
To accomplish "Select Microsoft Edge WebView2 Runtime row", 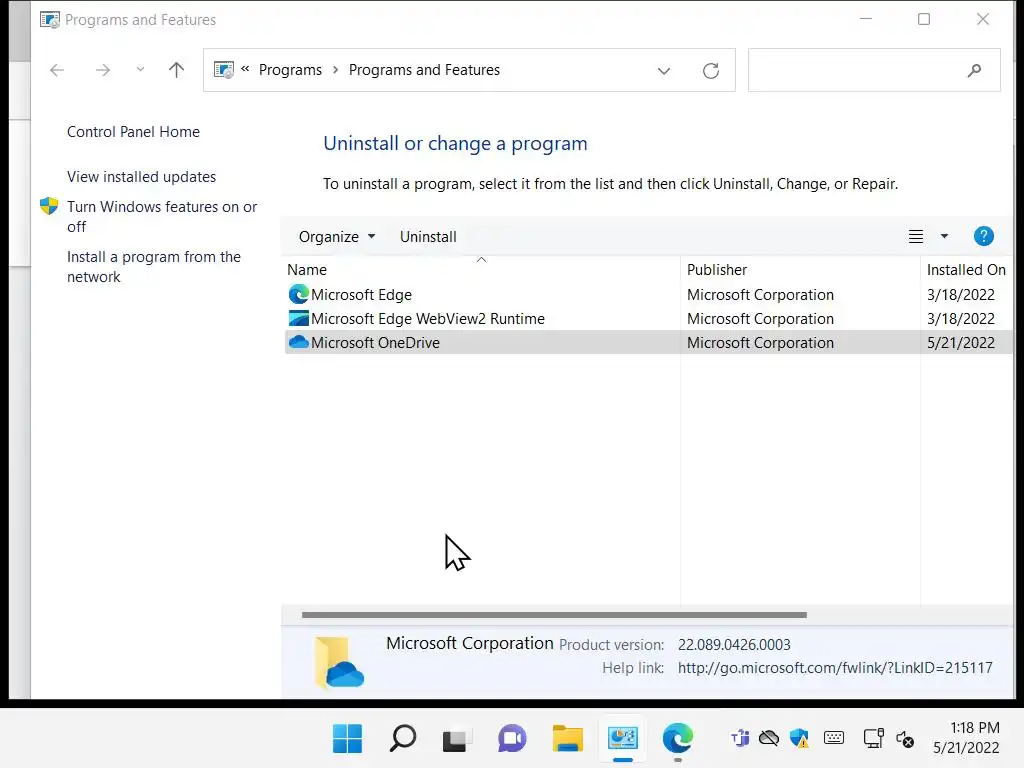I will (x=648, y=319).
